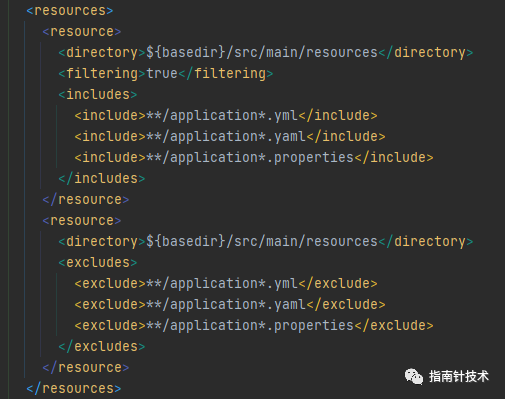Click the closing </excludes> tag
Viewport: 505px width, 399px height.
pos(102,346)
